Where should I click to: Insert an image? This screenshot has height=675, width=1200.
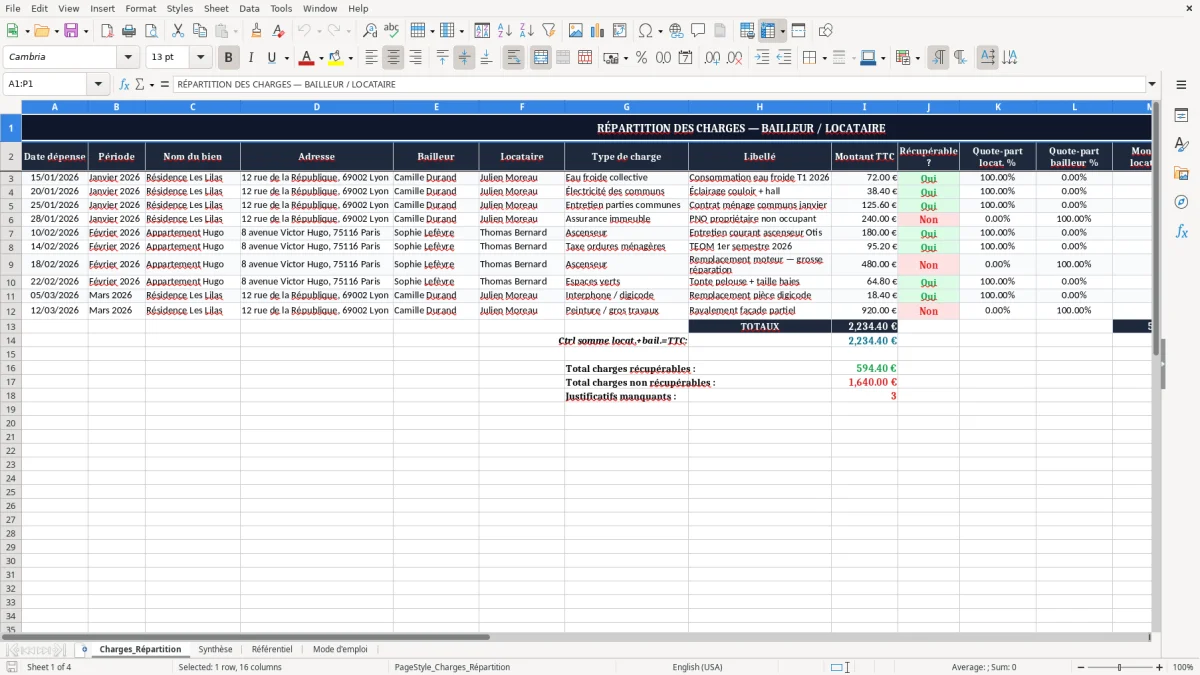pos(576,31)
